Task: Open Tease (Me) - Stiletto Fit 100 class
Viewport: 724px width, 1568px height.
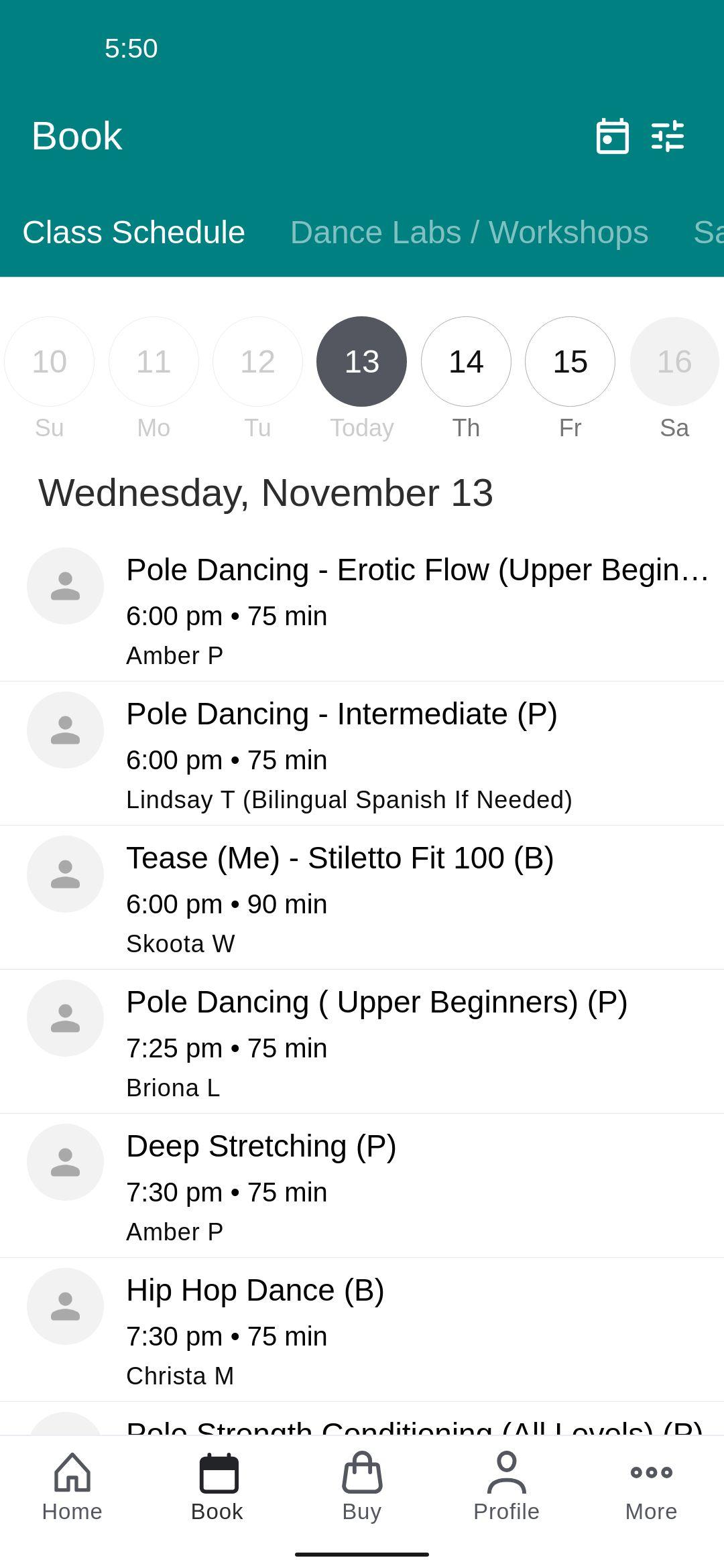Action: [x=362, y=898]
